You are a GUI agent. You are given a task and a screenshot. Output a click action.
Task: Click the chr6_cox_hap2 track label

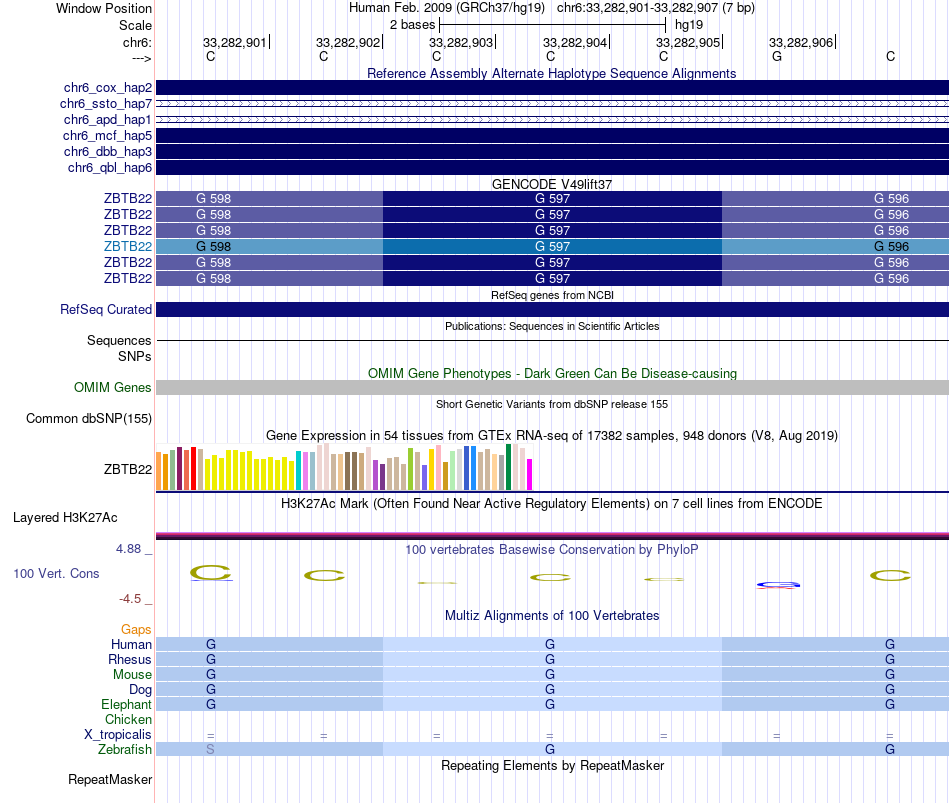pos(108,88)
